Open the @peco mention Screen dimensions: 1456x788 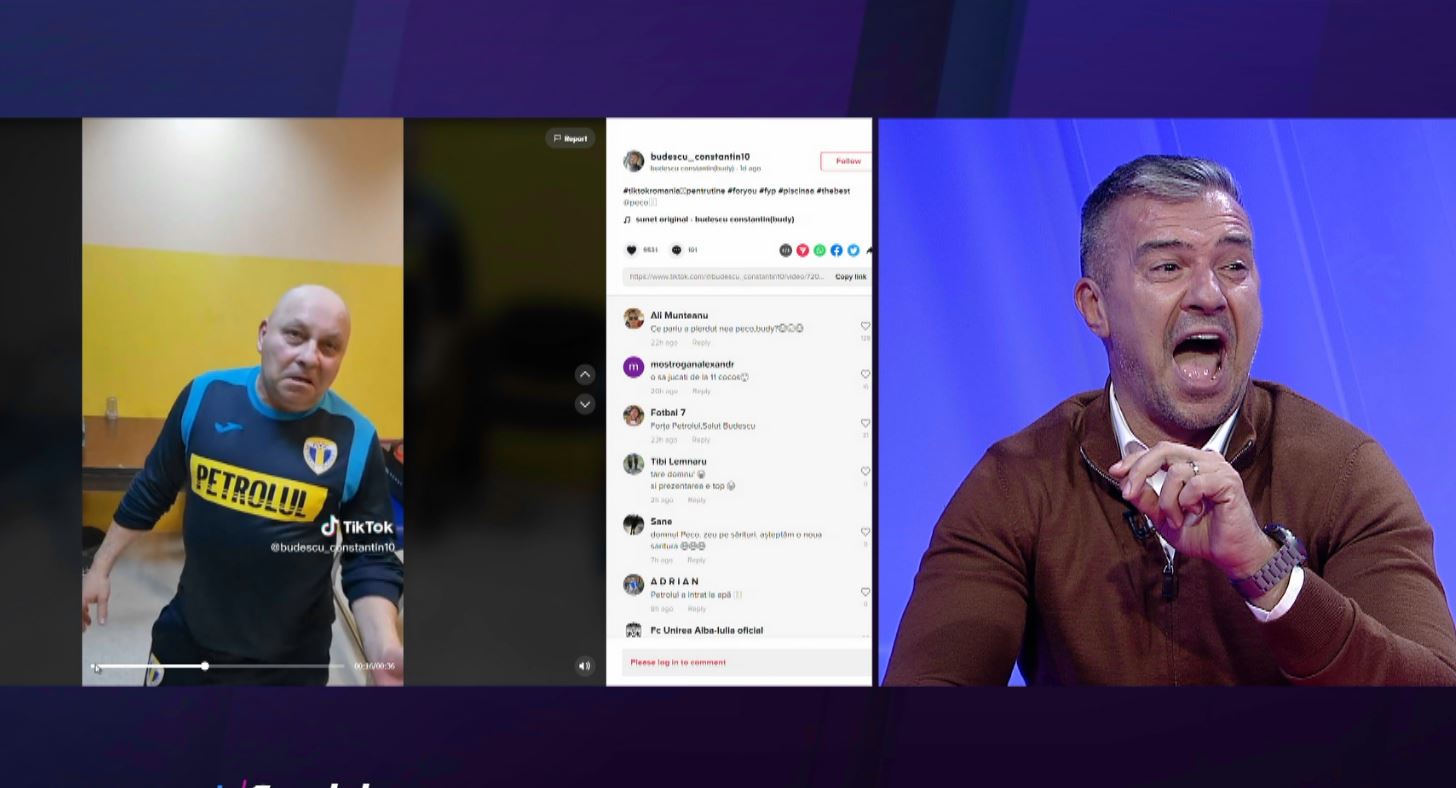pos(636,202)
